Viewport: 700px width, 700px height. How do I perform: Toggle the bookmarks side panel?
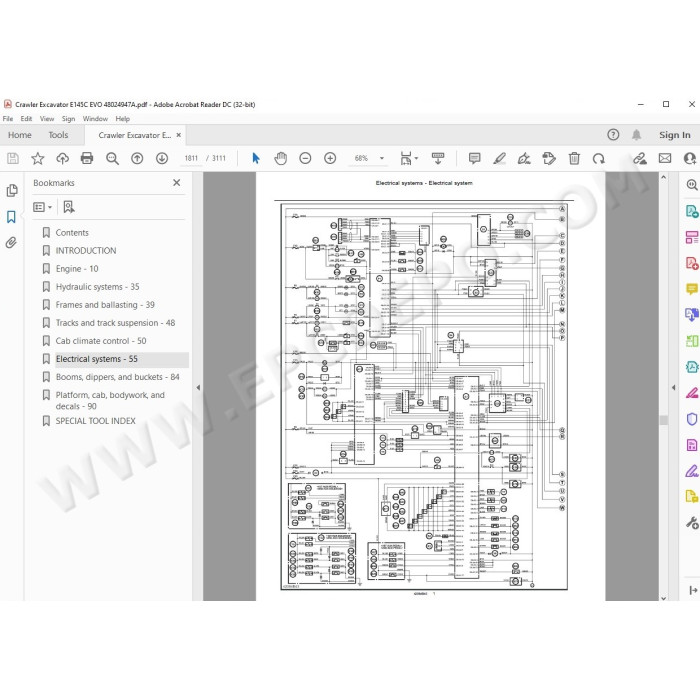point(12,217)
